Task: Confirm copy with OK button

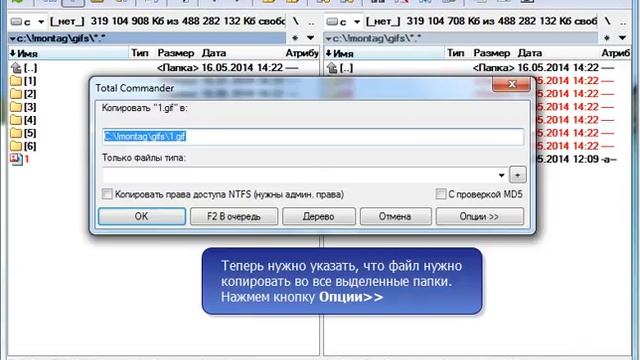Action: (x=142, y=216)
